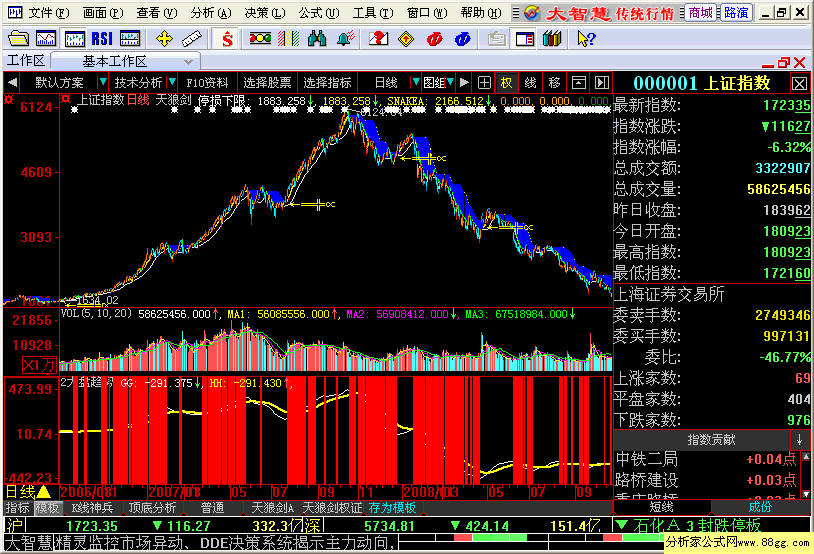Image resolution: width=814 pixels, height=554 pixels.
Task: Toggle the 线 drawing button
Action: point(531,83)
